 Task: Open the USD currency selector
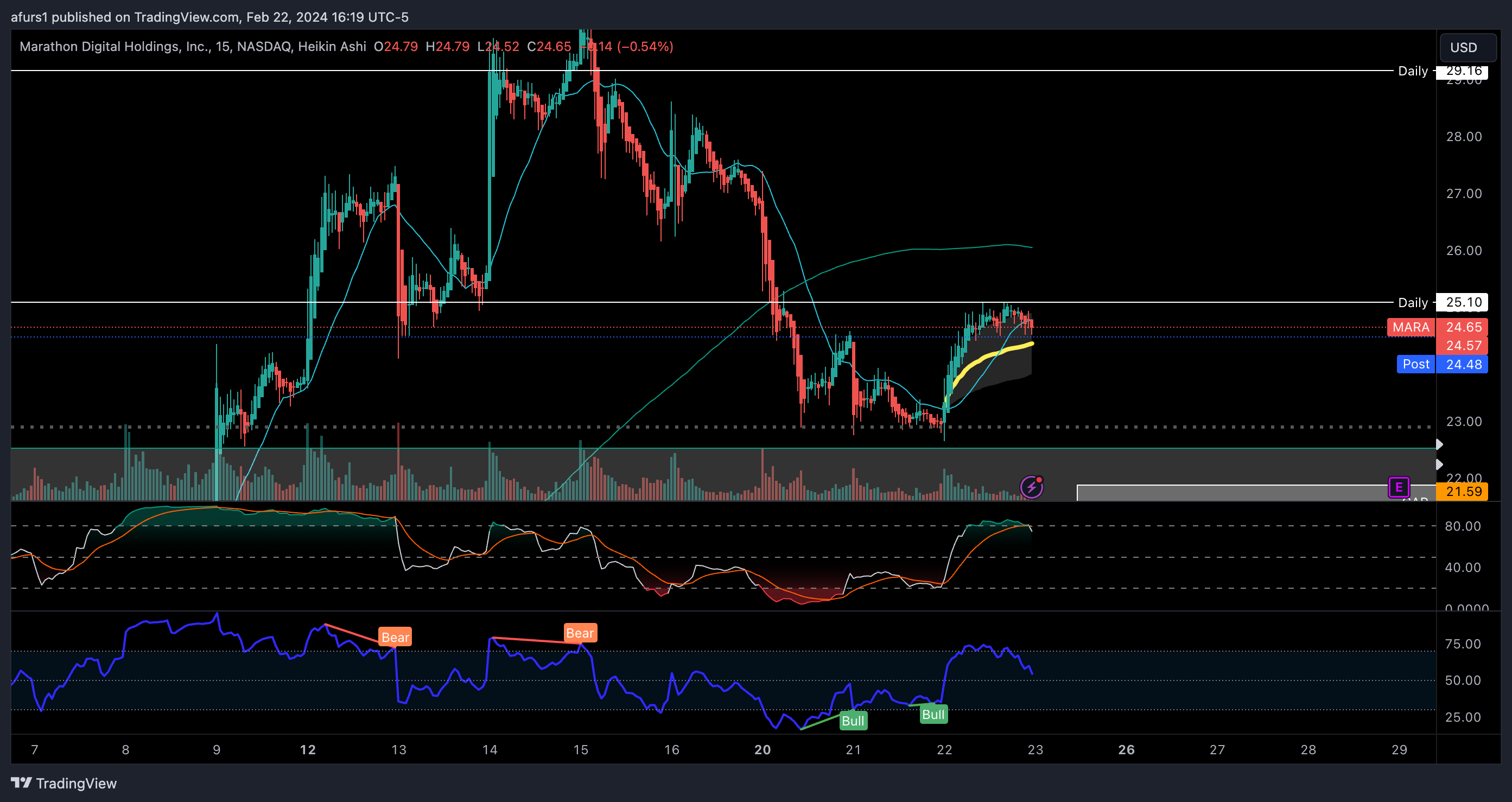click(x=1467, y=48)
